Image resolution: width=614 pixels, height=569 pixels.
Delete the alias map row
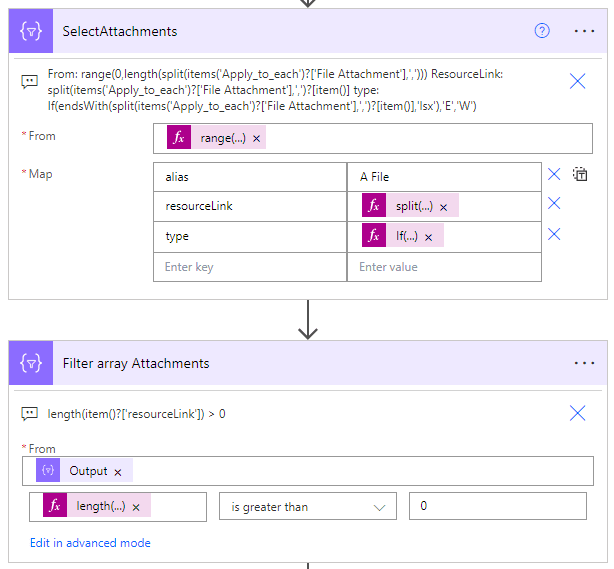point(554,174)
